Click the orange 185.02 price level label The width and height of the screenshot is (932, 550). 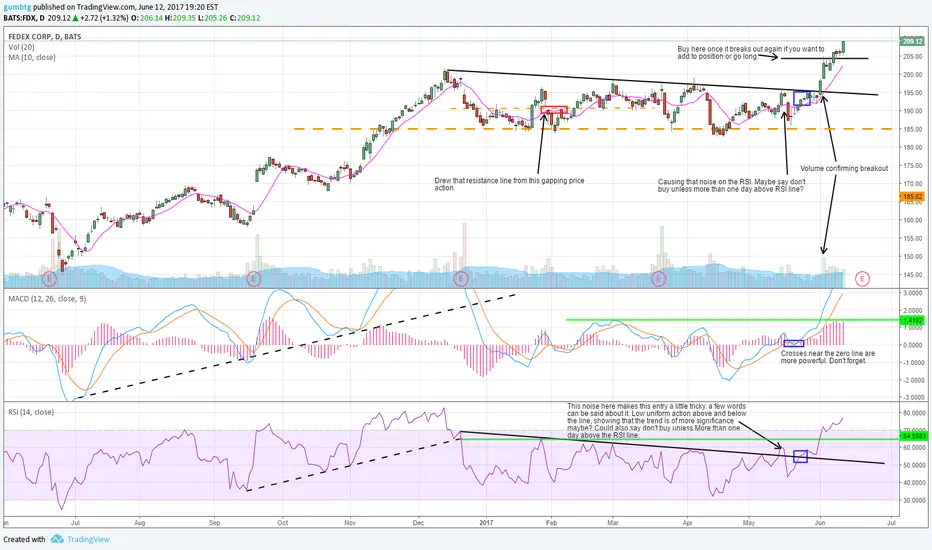point(912,196)
